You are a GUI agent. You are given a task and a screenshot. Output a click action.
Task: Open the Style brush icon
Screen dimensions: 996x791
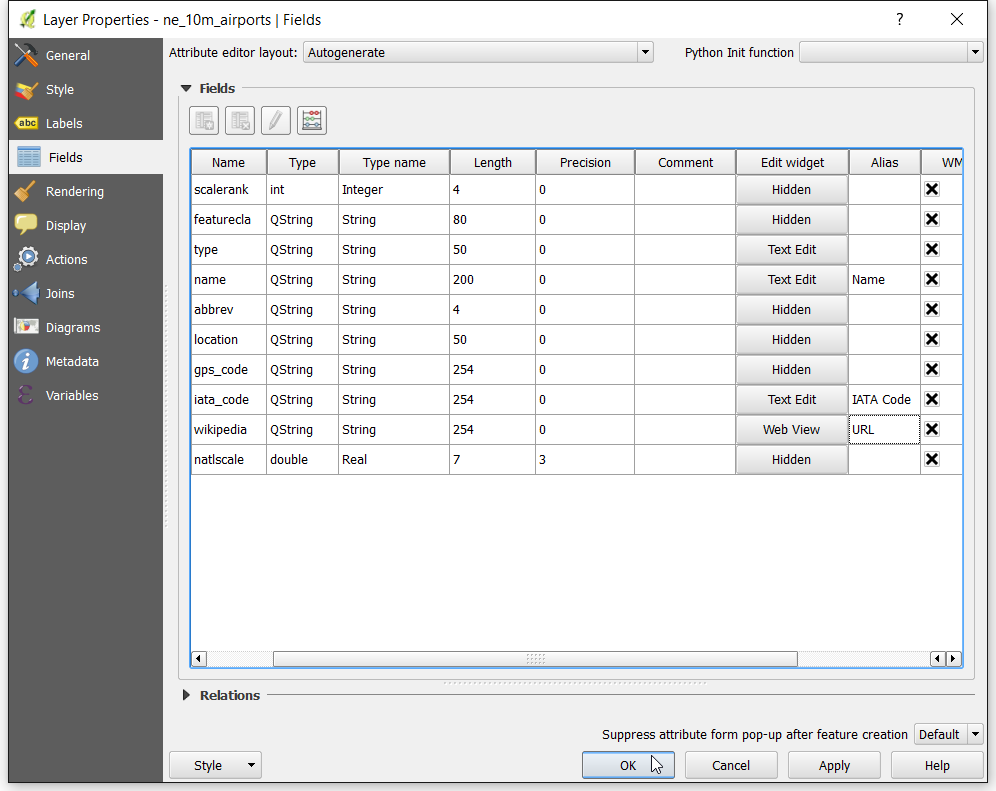[26, 90]
